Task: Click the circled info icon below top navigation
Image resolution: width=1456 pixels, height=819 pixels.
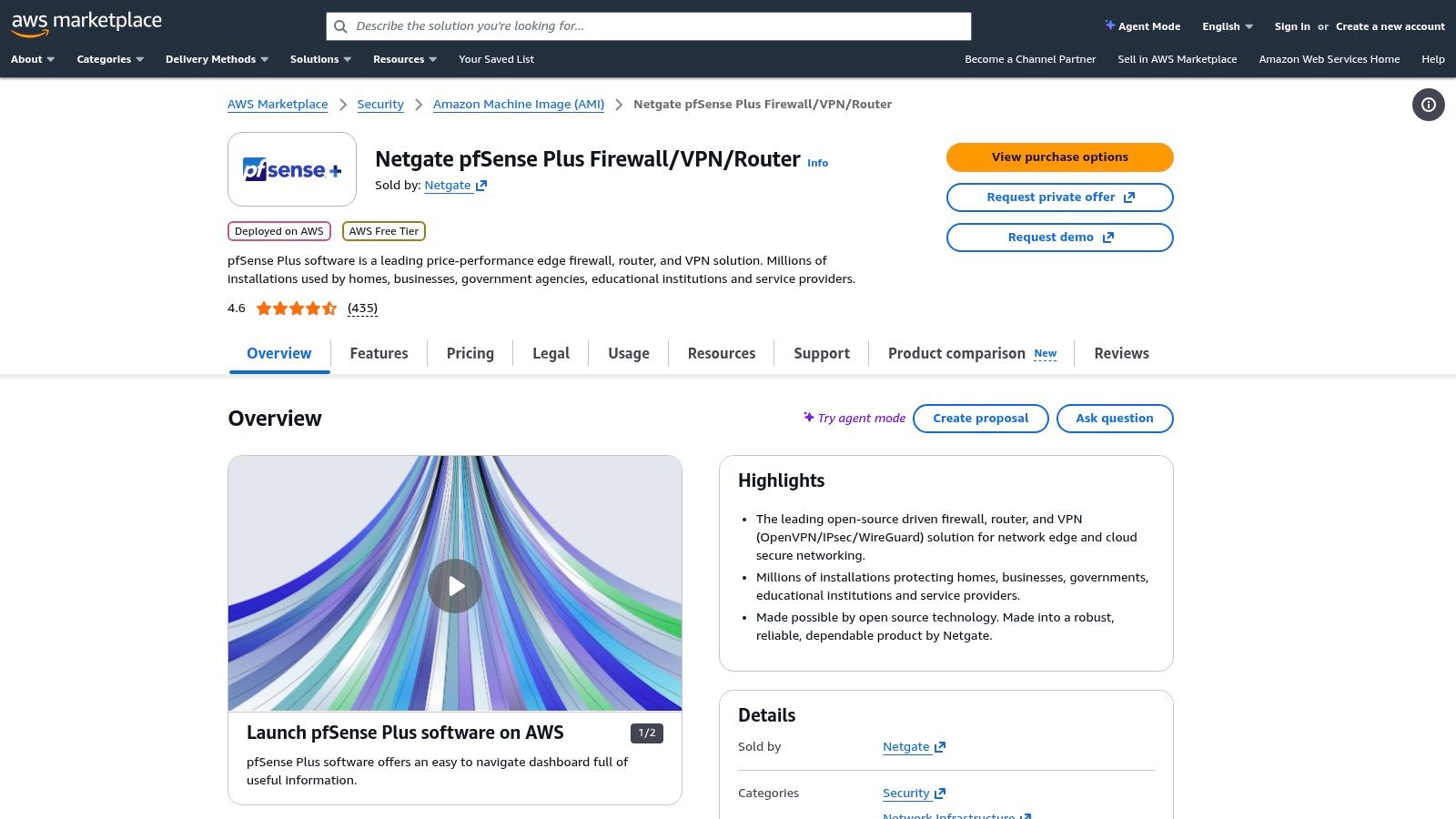Action: [1428, 105]
